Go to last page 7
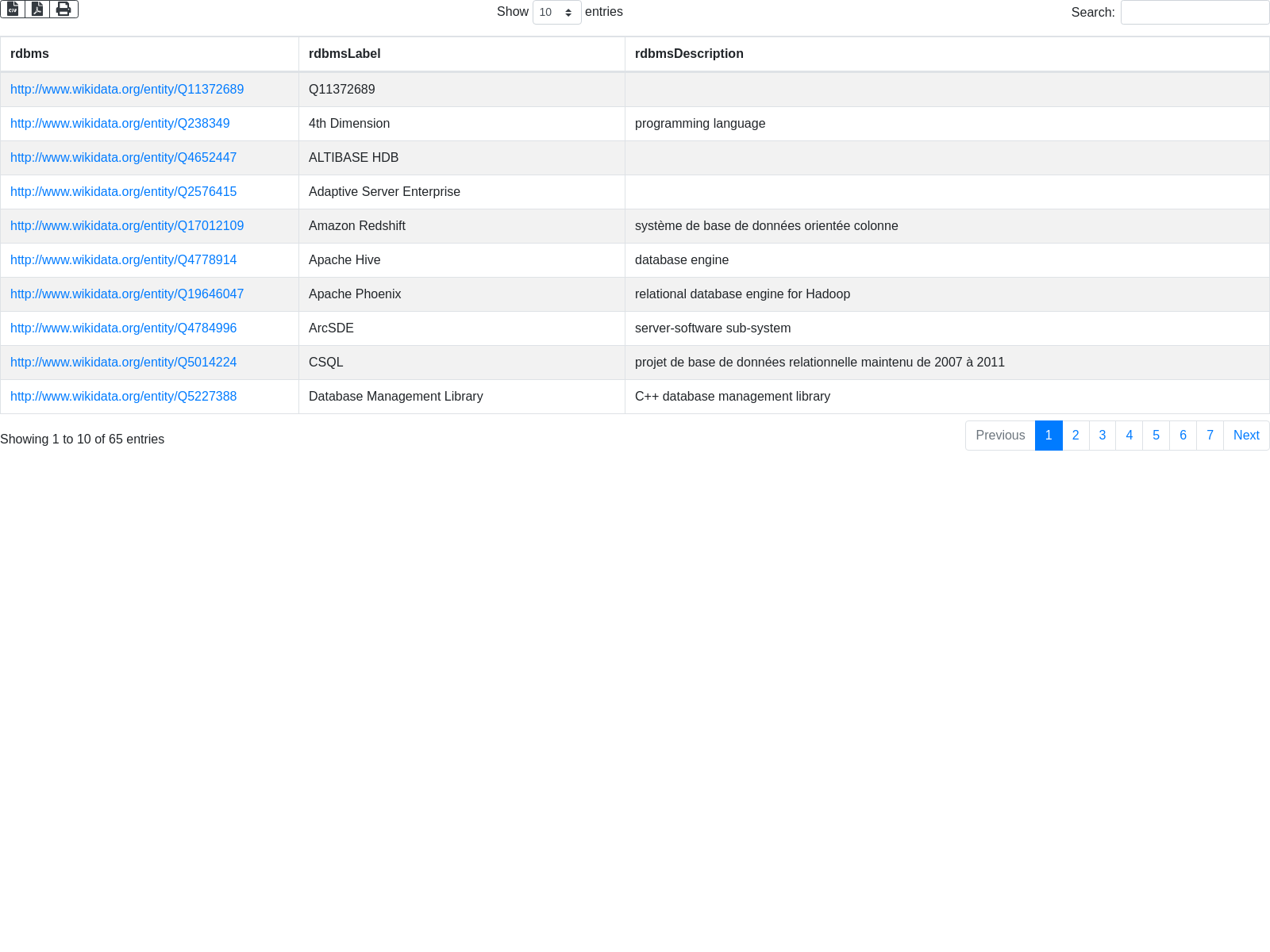The width and height of the screenshot is (1270, 952). (1210, 436)
